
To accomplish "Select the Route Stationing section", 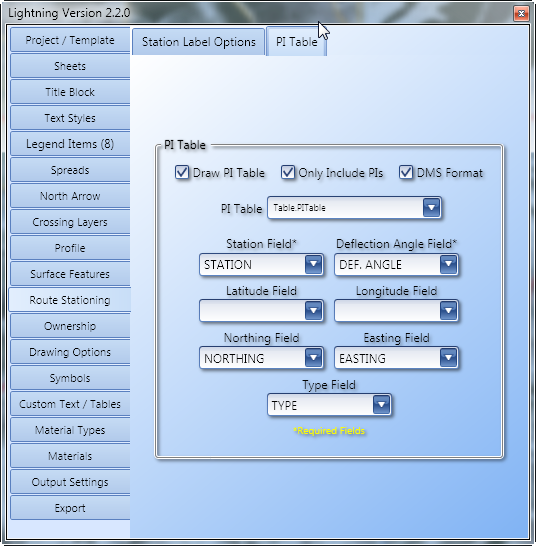I will 70,300.
